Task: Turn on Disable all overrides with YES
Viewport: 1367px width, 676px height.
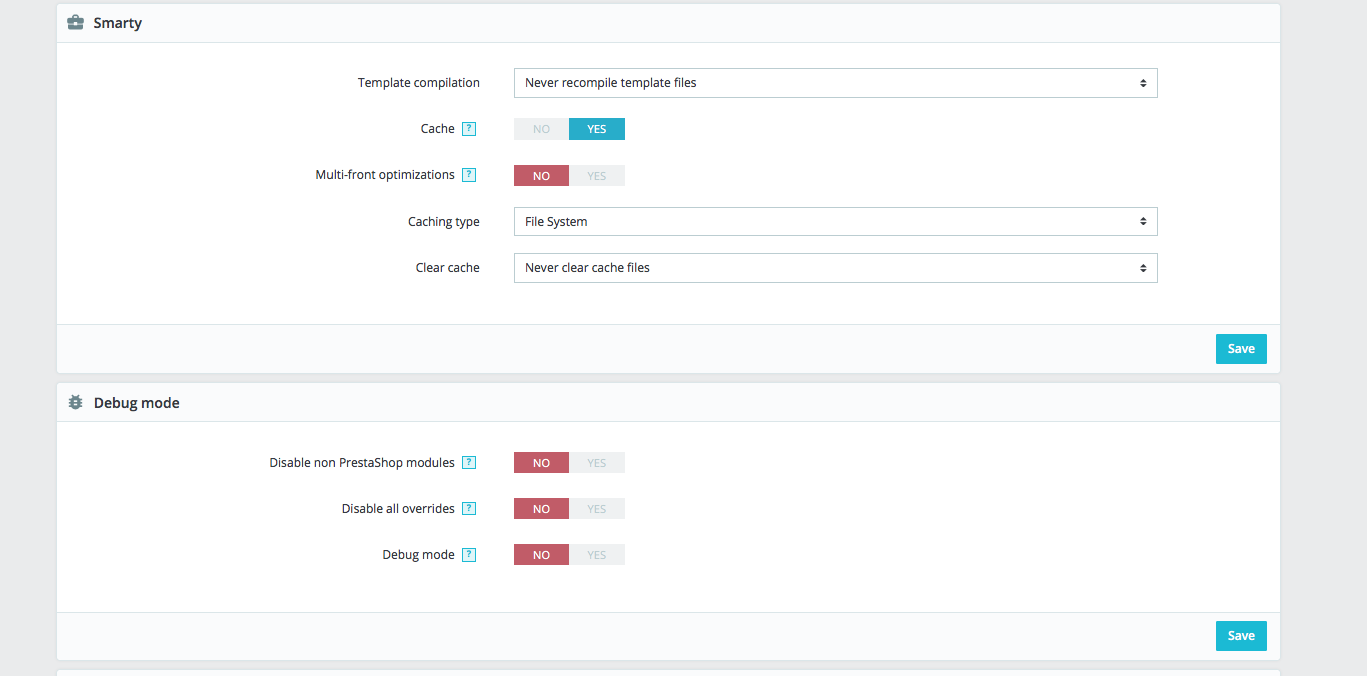Action: [x=597, y=509]
